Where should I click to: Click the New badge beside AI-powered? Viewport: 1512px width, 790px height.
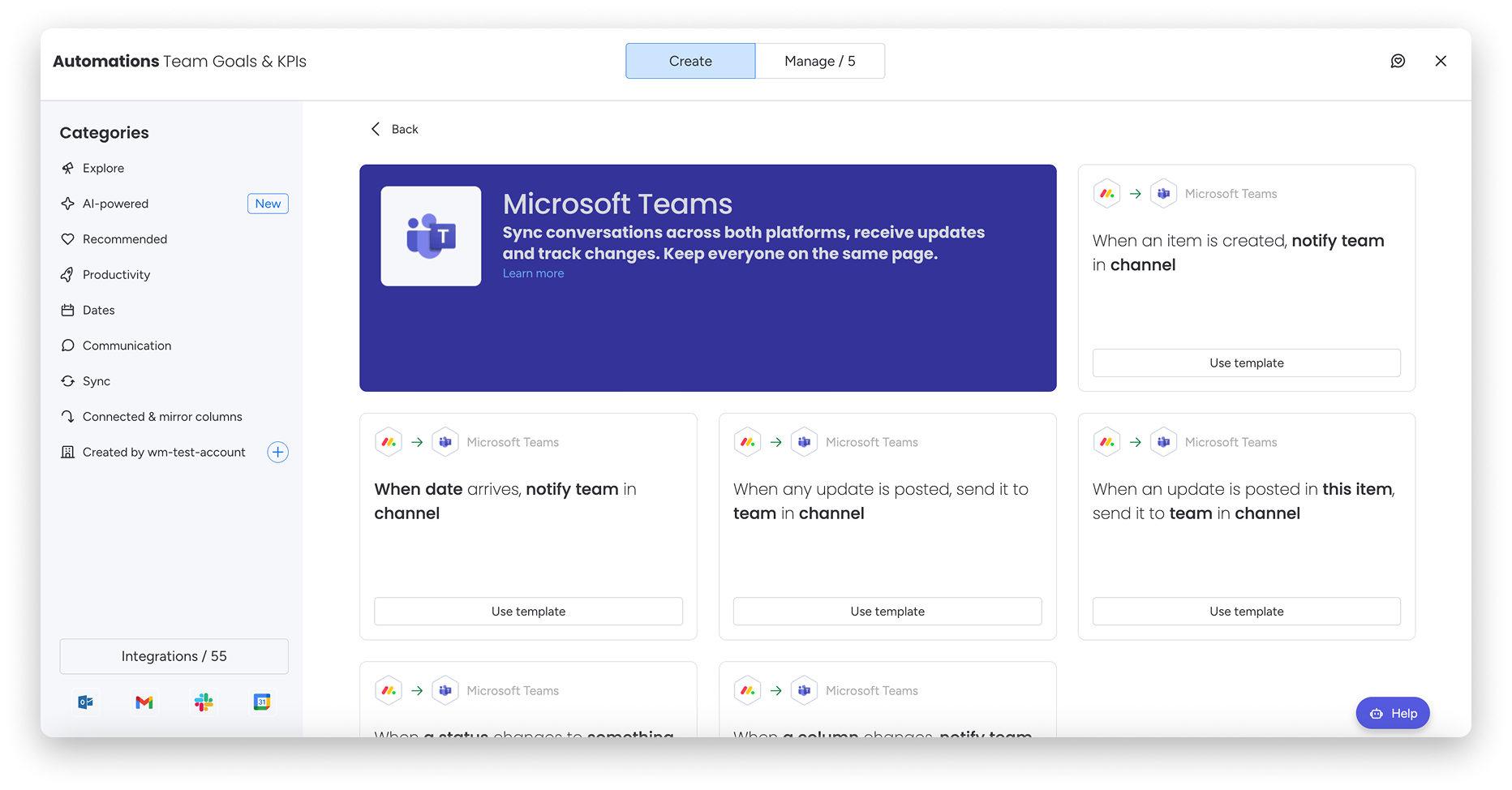pos(268,204)
